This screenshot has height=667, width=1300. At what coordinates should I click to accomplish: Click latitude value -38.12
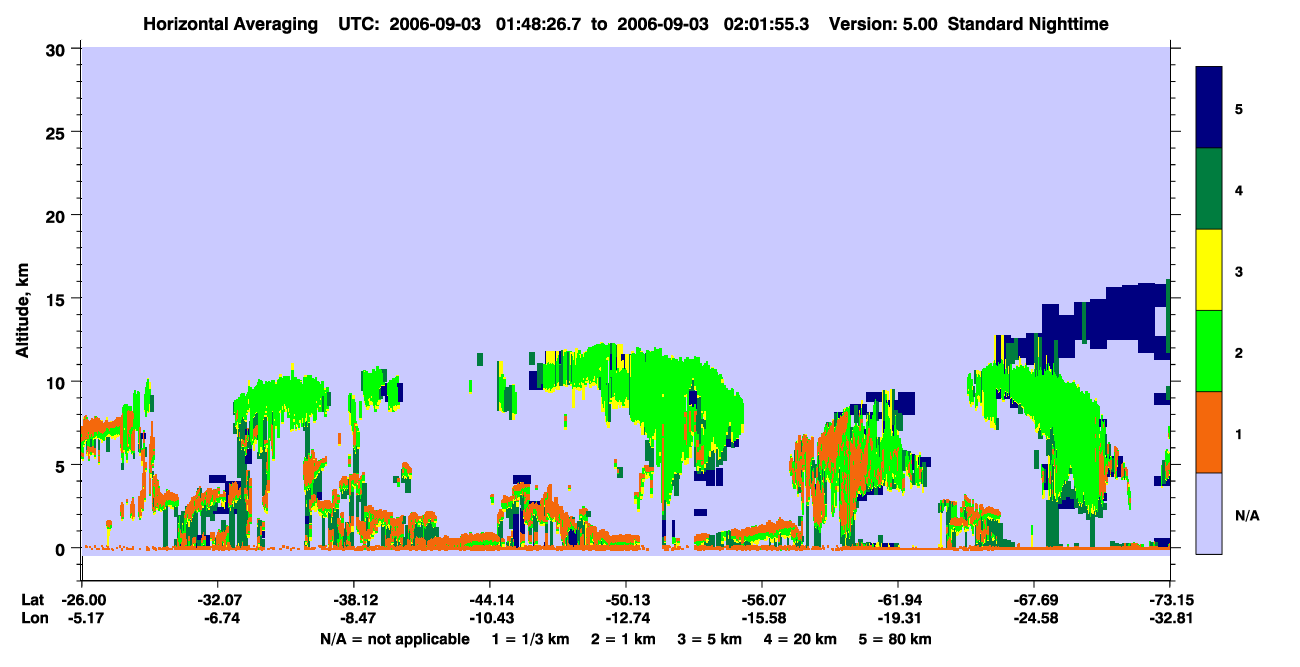tap(354, 600)
